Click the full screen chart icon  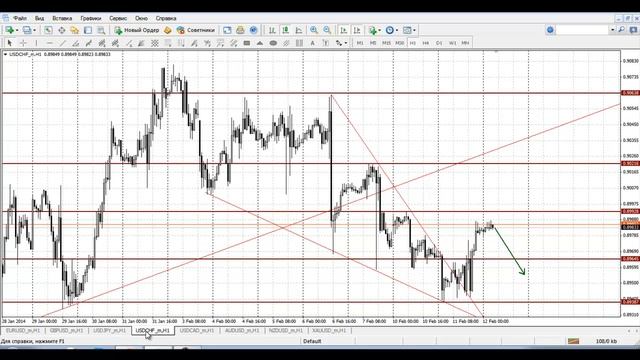(227, 30)
